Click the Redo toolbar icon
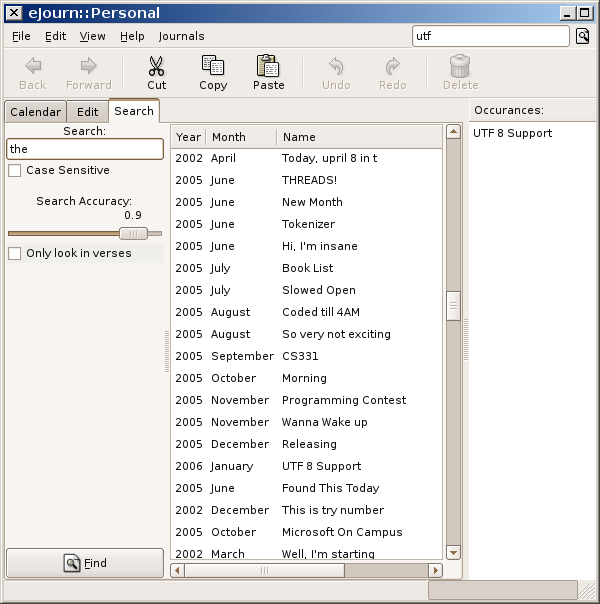Viewport: 600px width, 604px height. click(x=392, y=66)
